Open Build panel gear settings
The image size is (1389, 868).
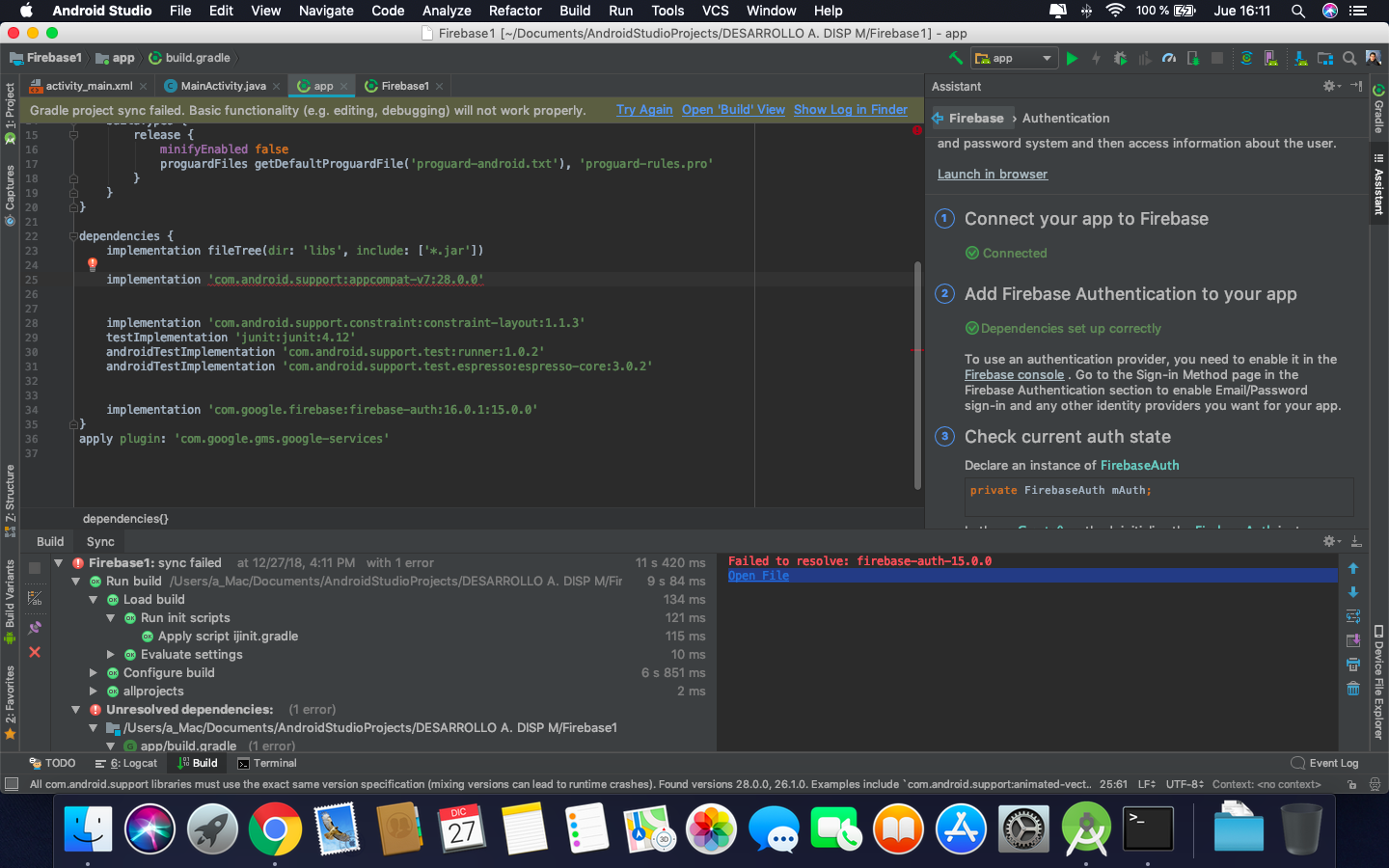pos(1331,541)
